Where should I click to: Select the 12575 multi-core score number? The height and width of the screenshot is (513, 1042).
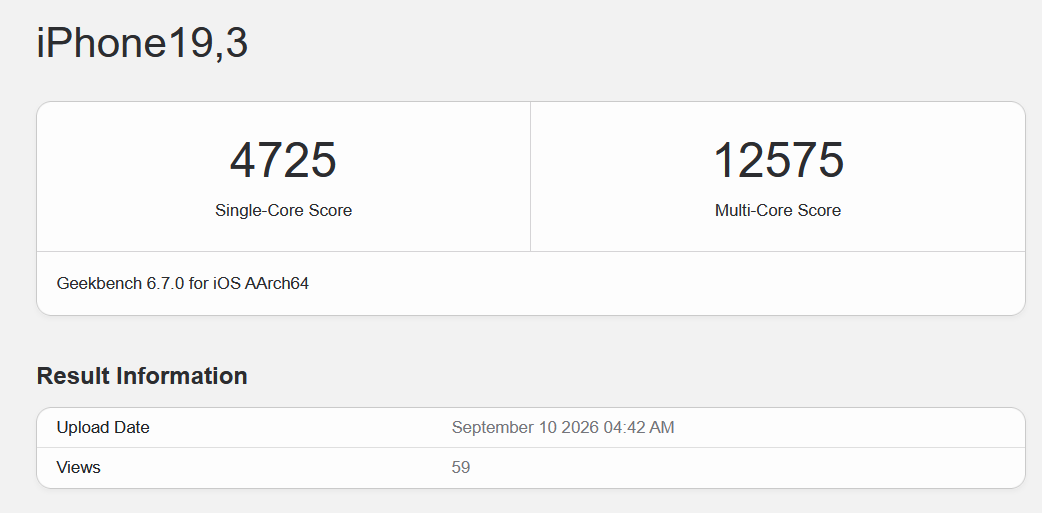(x=778, y=161)
